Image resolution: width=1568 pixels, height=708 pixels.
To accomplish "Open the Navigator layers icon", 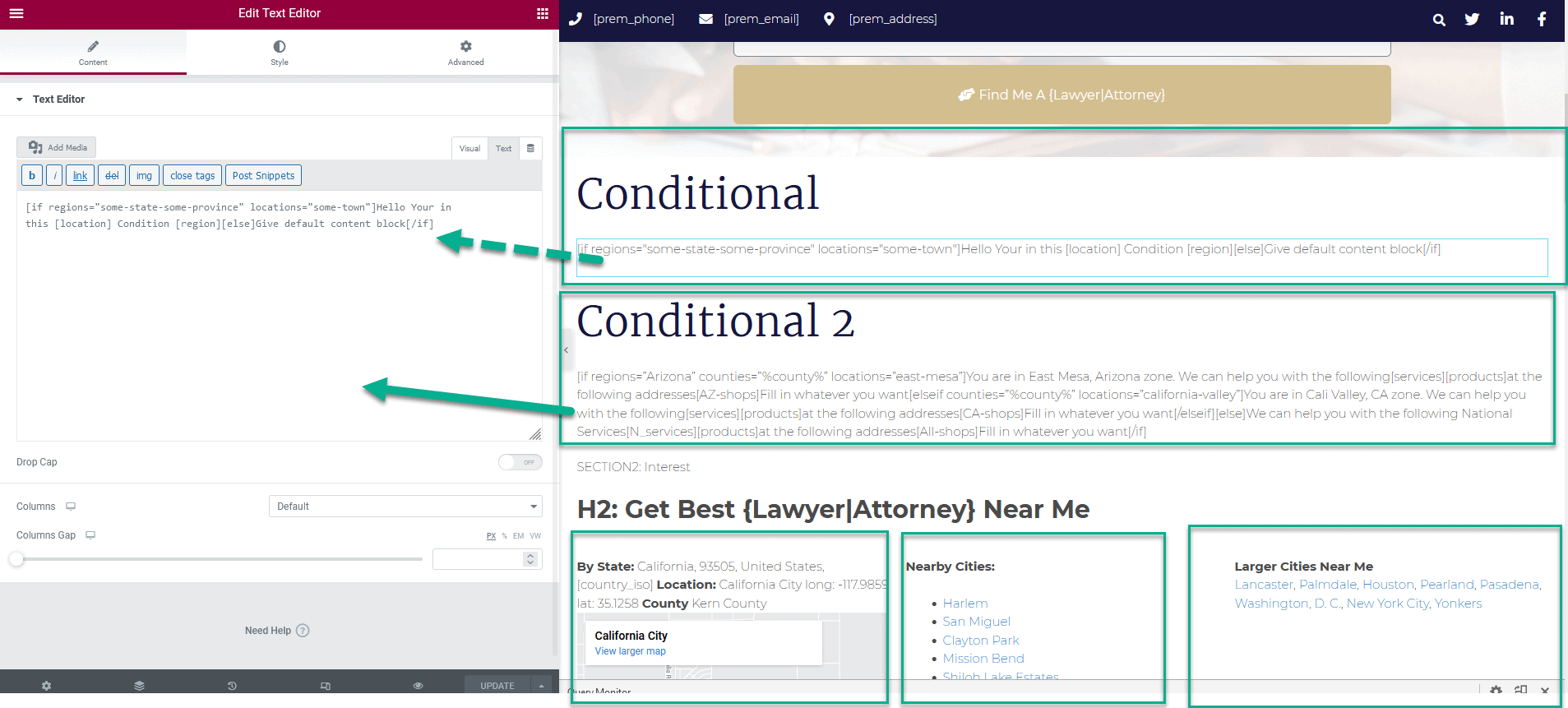I will [x=139, y=686].
